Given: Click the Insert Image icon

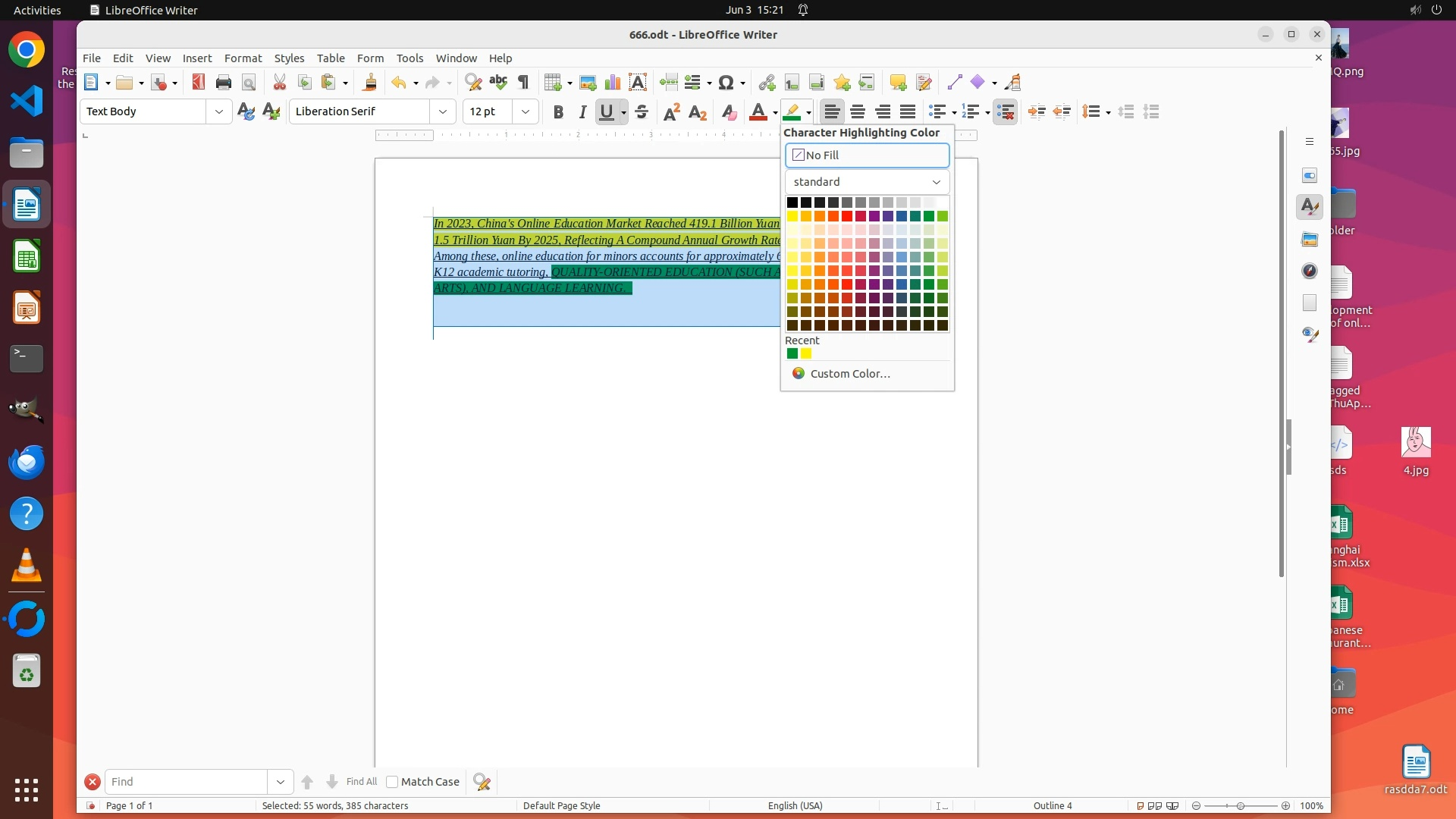Looking at the screenshot, I should point(587,83).
